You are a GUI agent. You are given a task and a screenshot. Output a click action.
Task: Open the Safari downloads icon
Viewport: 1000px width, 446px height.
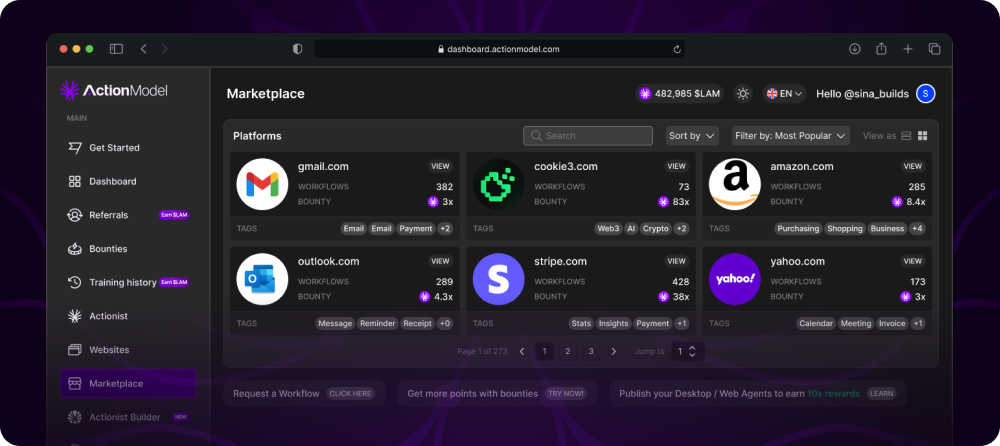coord(855,49)
